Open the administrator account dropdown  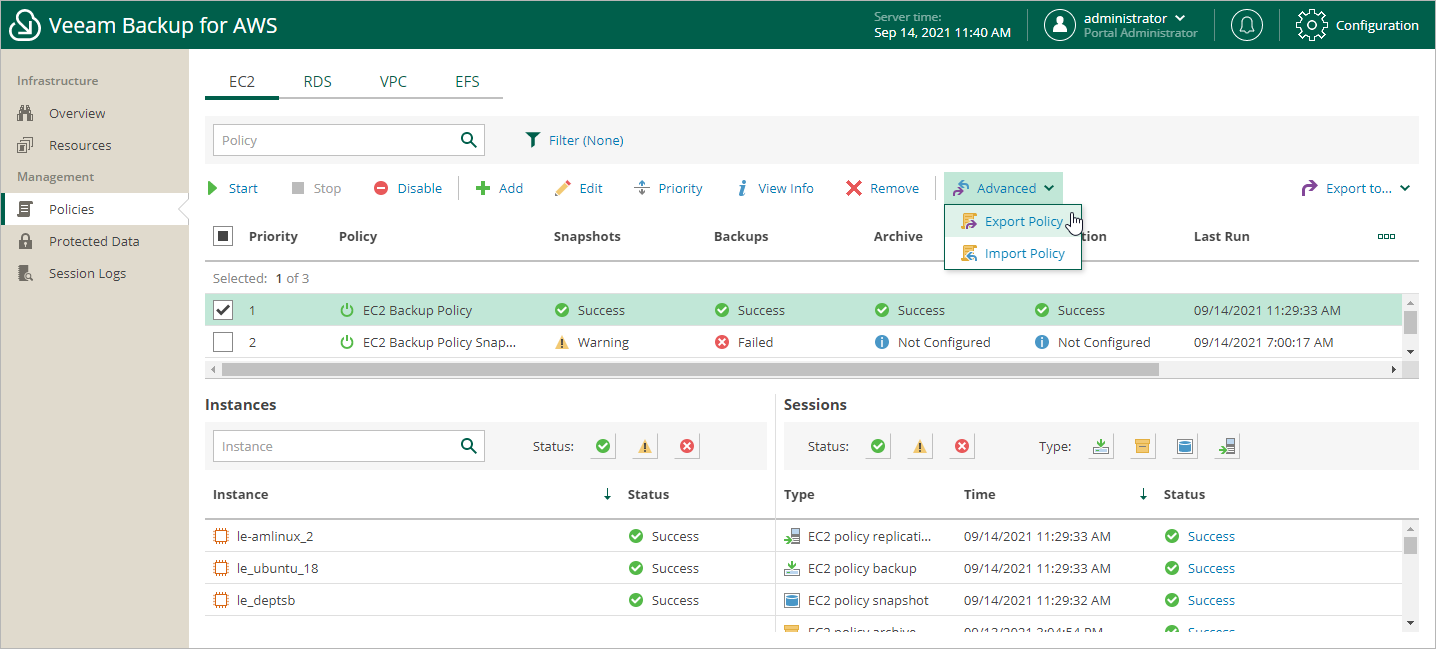(x=1180, y=18)
